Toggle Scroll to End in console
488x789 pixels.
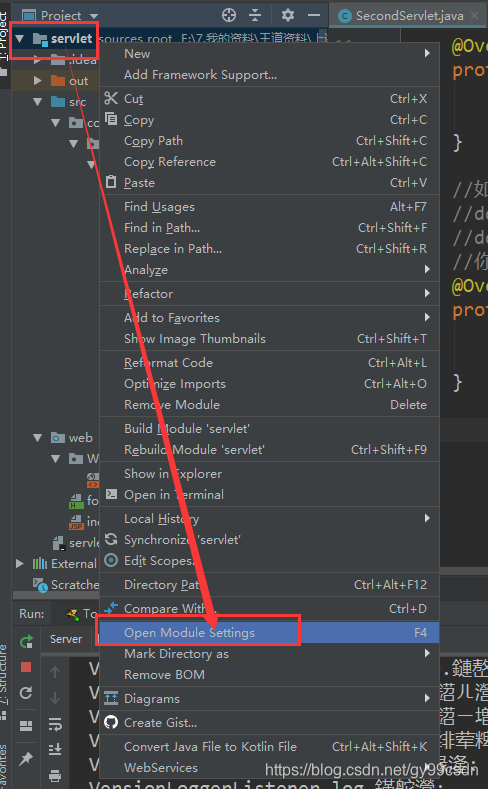[55, 749]
